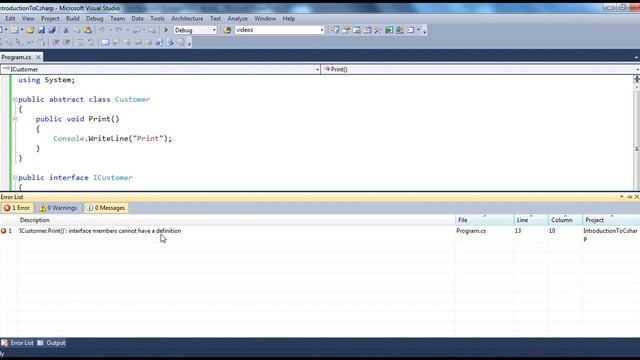Start debugging with the green play icon
This screenshot has width=640, height=360.
point(166,30)
